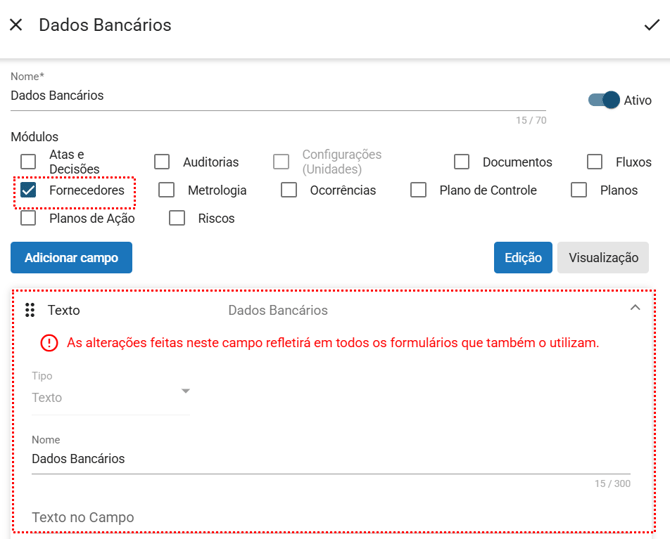Check the Plano de Controle box
670x539 pixels.
tap(419, 190)
